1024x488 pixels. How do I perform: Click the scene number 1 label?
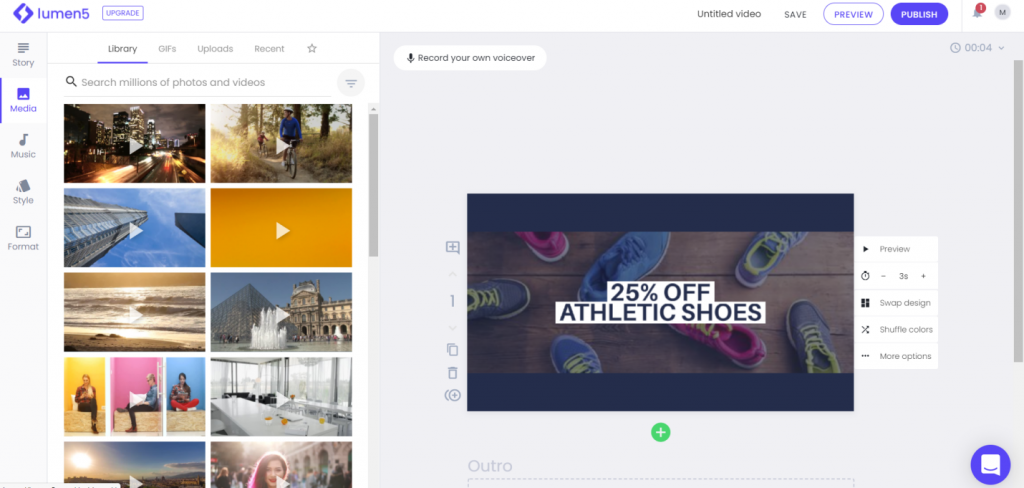click(x=452, y=301)
